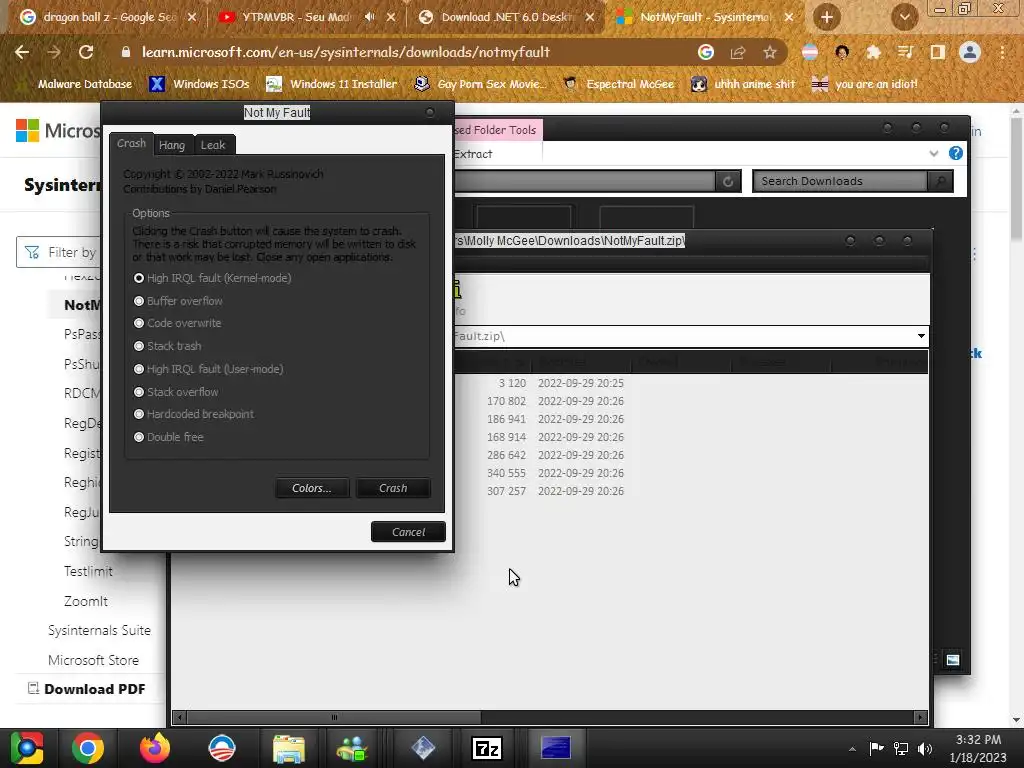Open the Extract ribbon tab
Image resolution: width=1024 pixels, height=768 pixels.
tap(473, 154)
